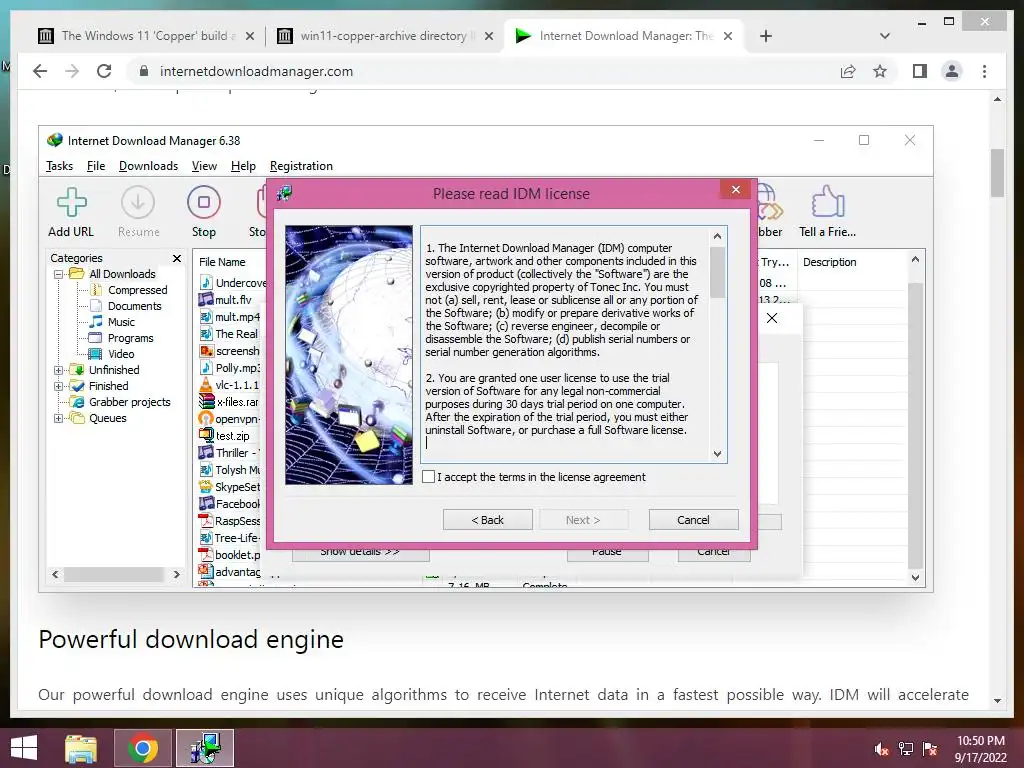Click the Add URL plus icon
This screenshot has width=1024, height=768.
[x=72, y=202]
